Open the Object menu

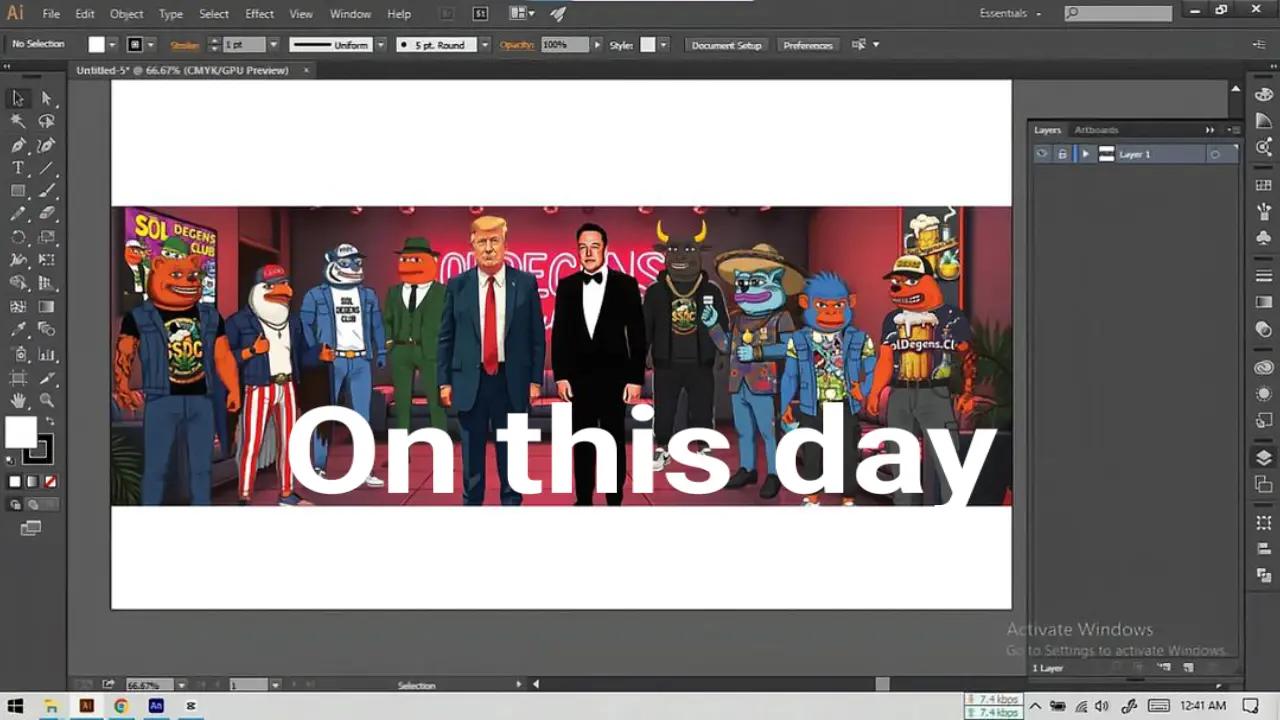tap(126, 14)
